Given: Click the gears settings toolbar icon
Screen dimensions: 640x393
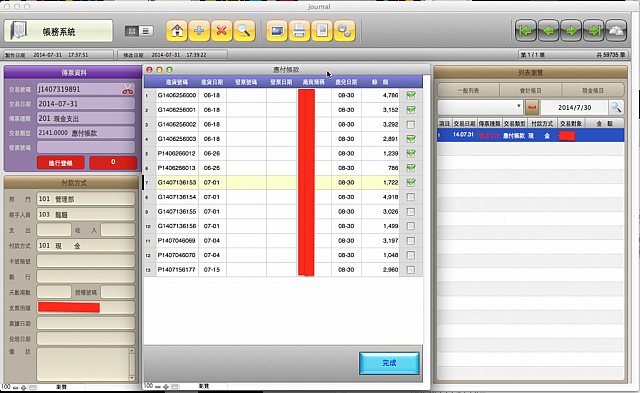Looking at the screenshot, I should tap(344, 31).
